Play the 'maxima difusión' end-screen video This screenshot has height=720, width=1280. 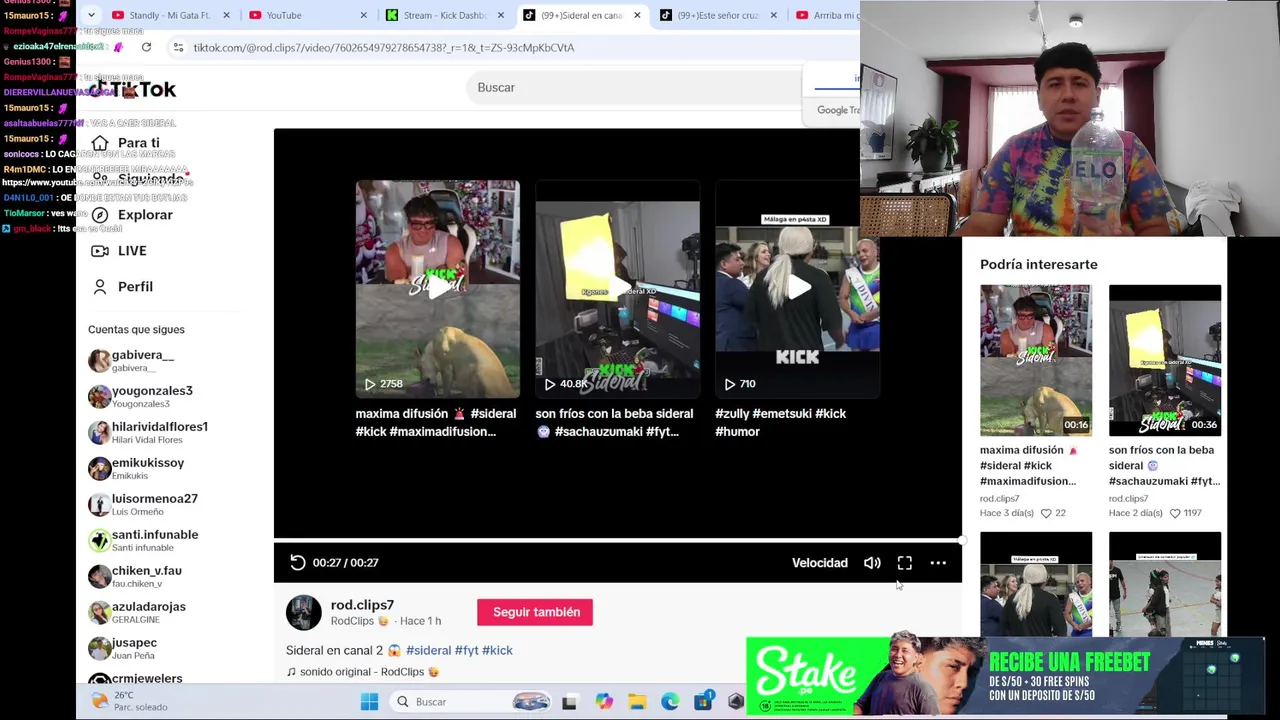pos(438,289)
